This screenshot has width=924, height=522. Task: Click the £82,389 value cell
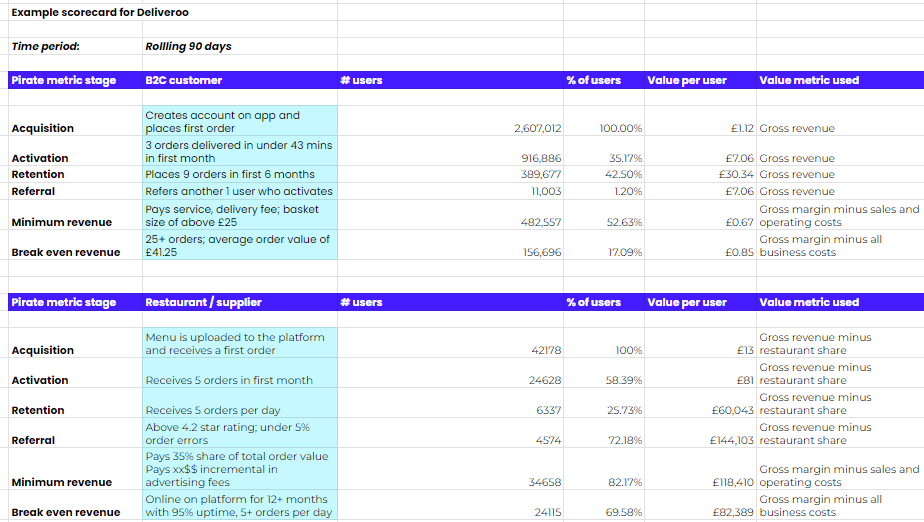(701, 506)
